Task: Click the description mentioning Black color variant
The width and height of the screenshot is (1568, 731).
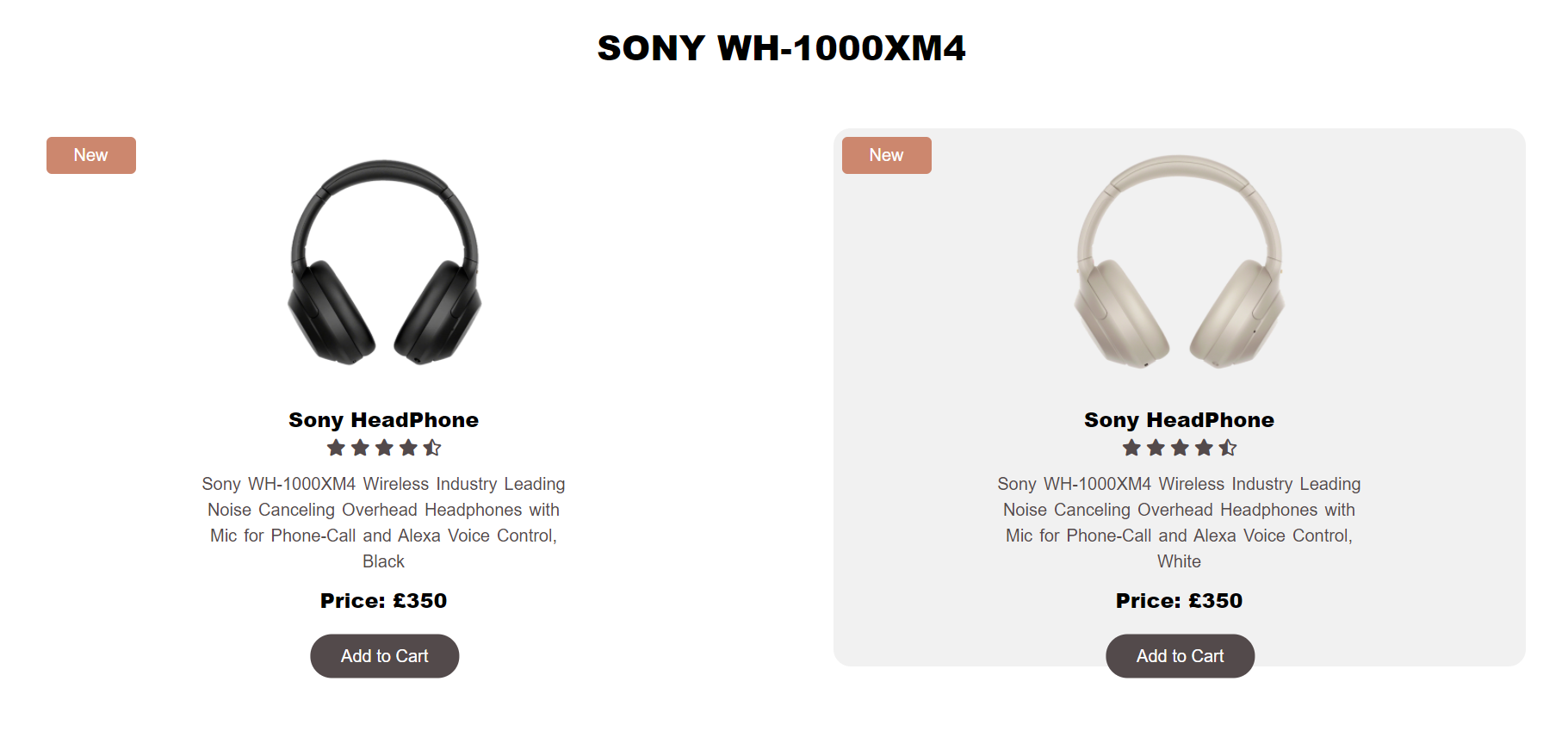Action: coord(383,522)
